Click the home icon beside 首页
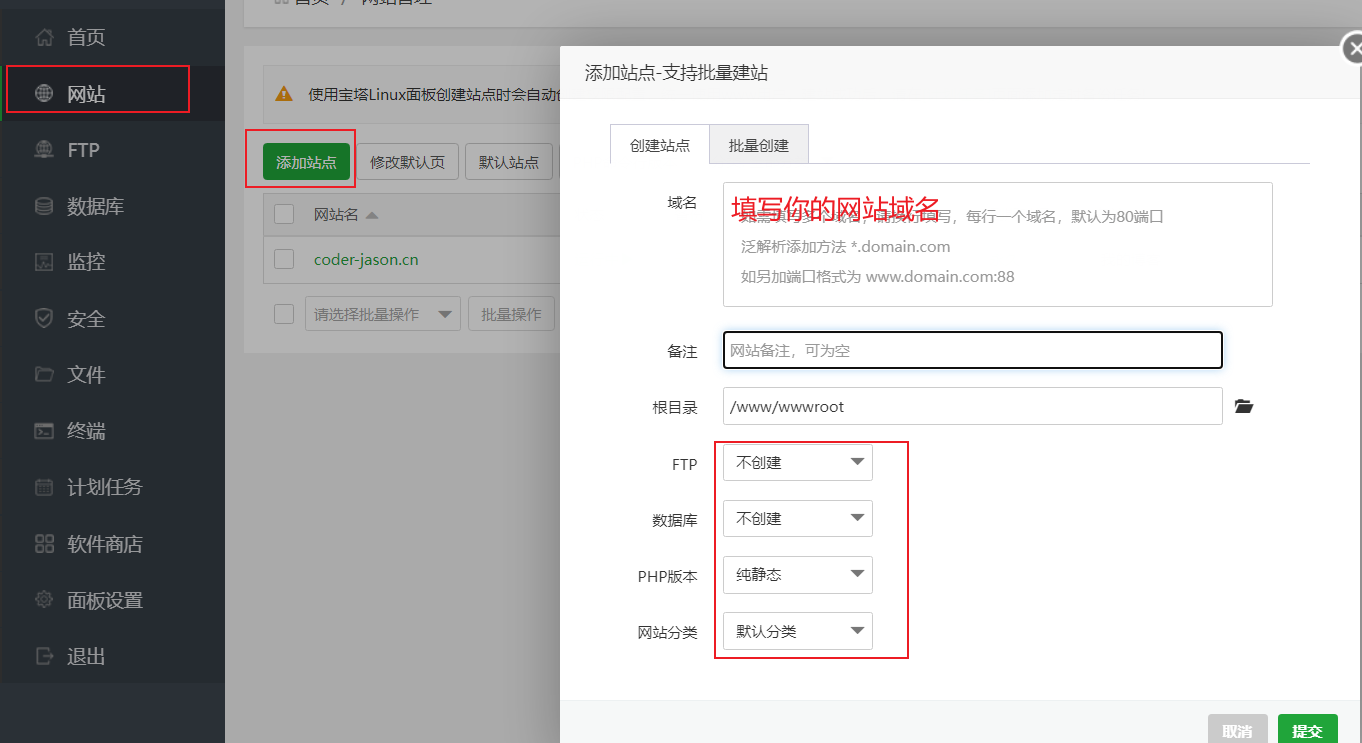 click(44, 38)
